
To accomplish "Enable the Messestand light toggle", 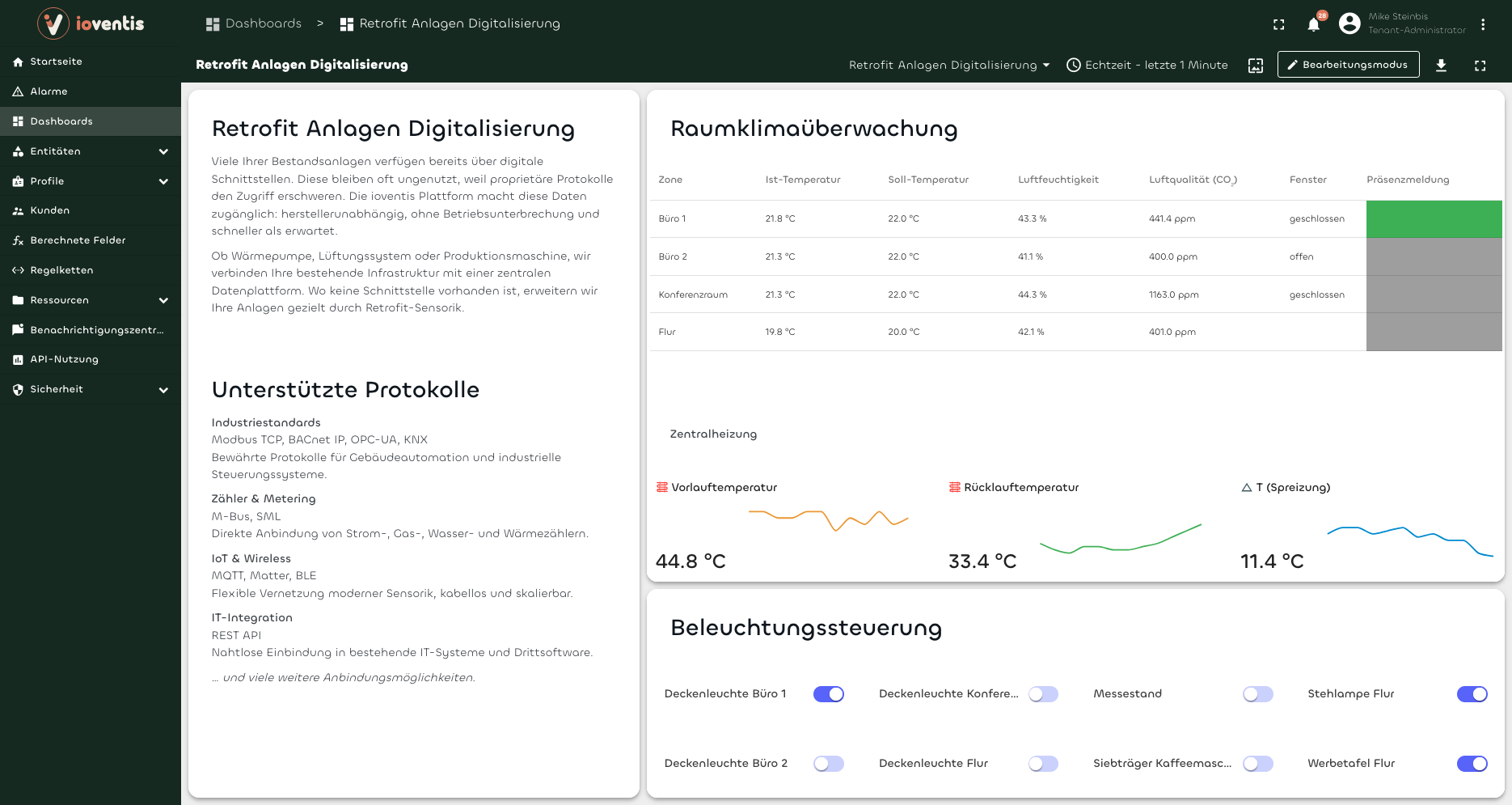I will point(1257,693).
